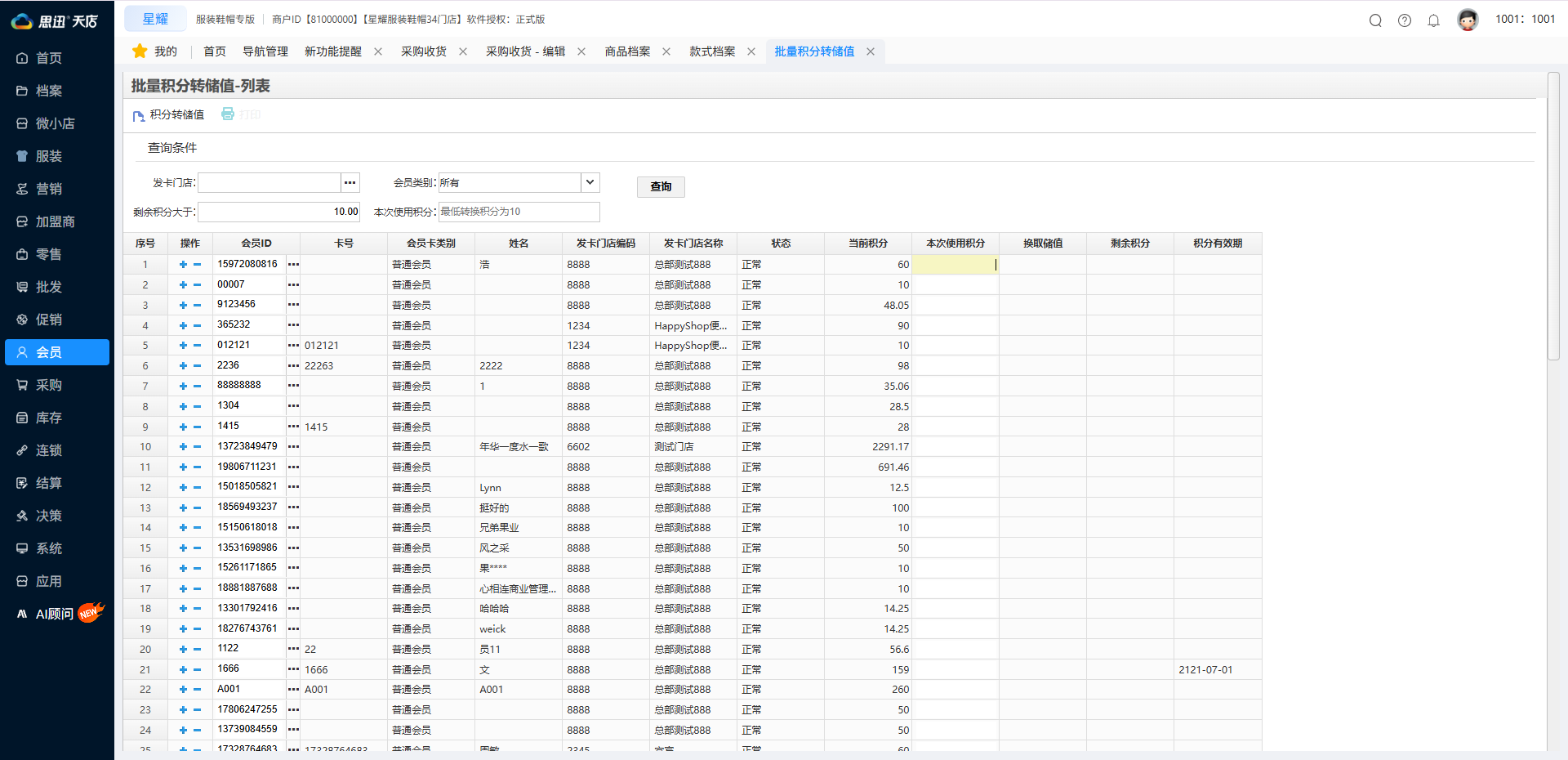
Task: Open the AI顾问 sidebar item
Action: [55, 614]
